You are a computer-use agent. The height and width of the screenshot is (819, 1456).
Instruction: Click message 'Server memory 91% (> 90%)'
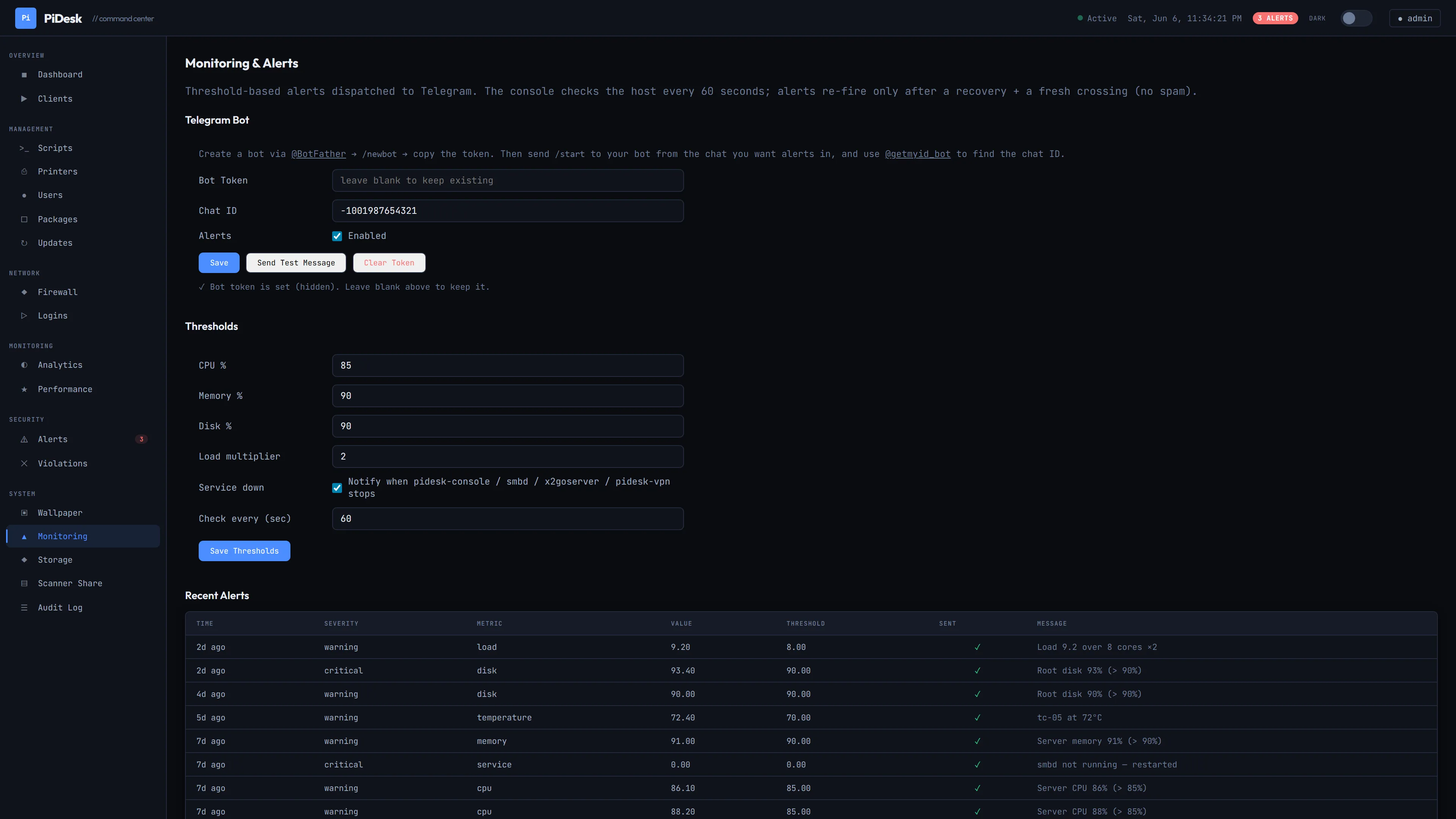[1099, 742]
